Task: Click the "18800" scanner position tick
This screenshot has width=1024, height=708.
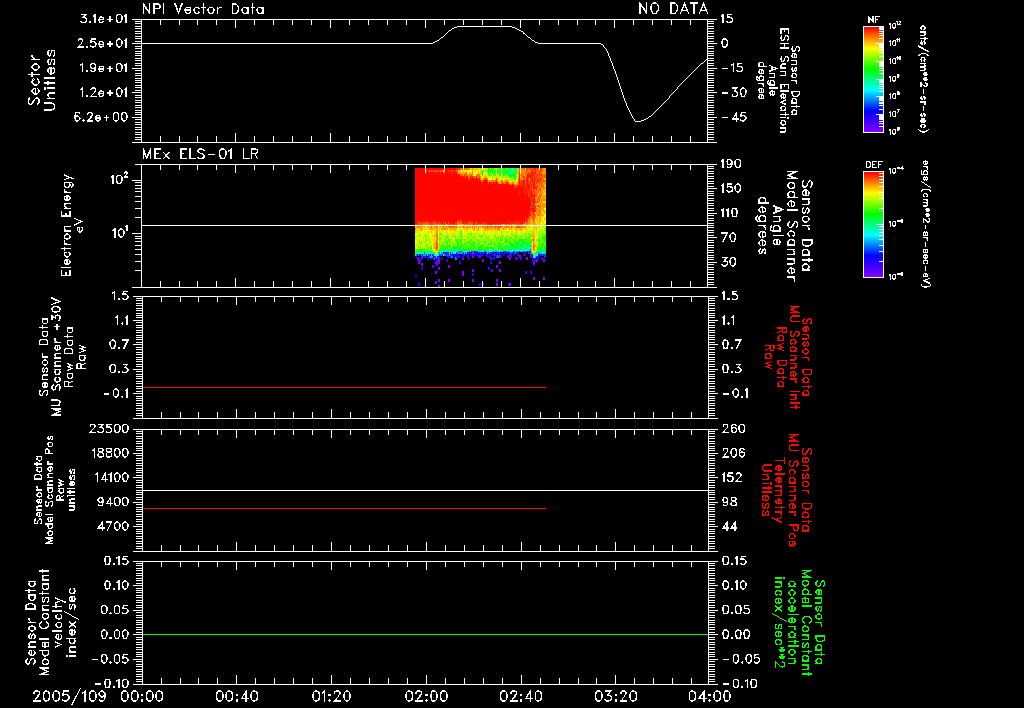Action: click(110, 453)
